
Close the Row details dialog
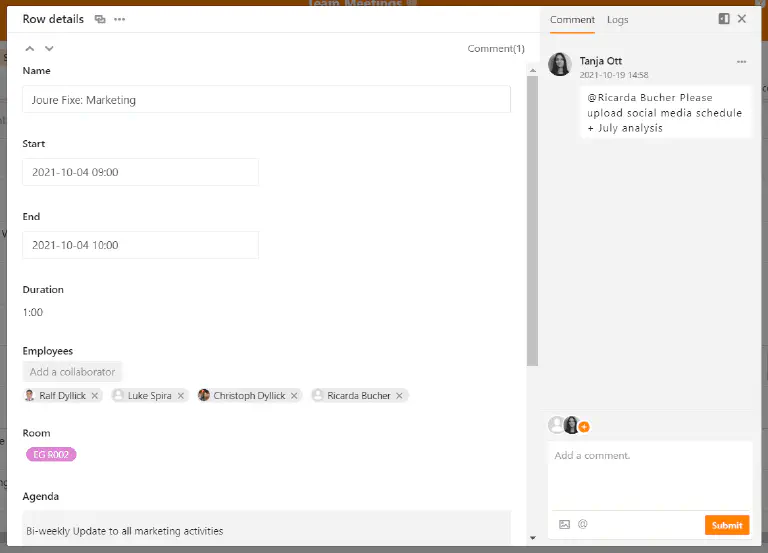coord(742,19)
